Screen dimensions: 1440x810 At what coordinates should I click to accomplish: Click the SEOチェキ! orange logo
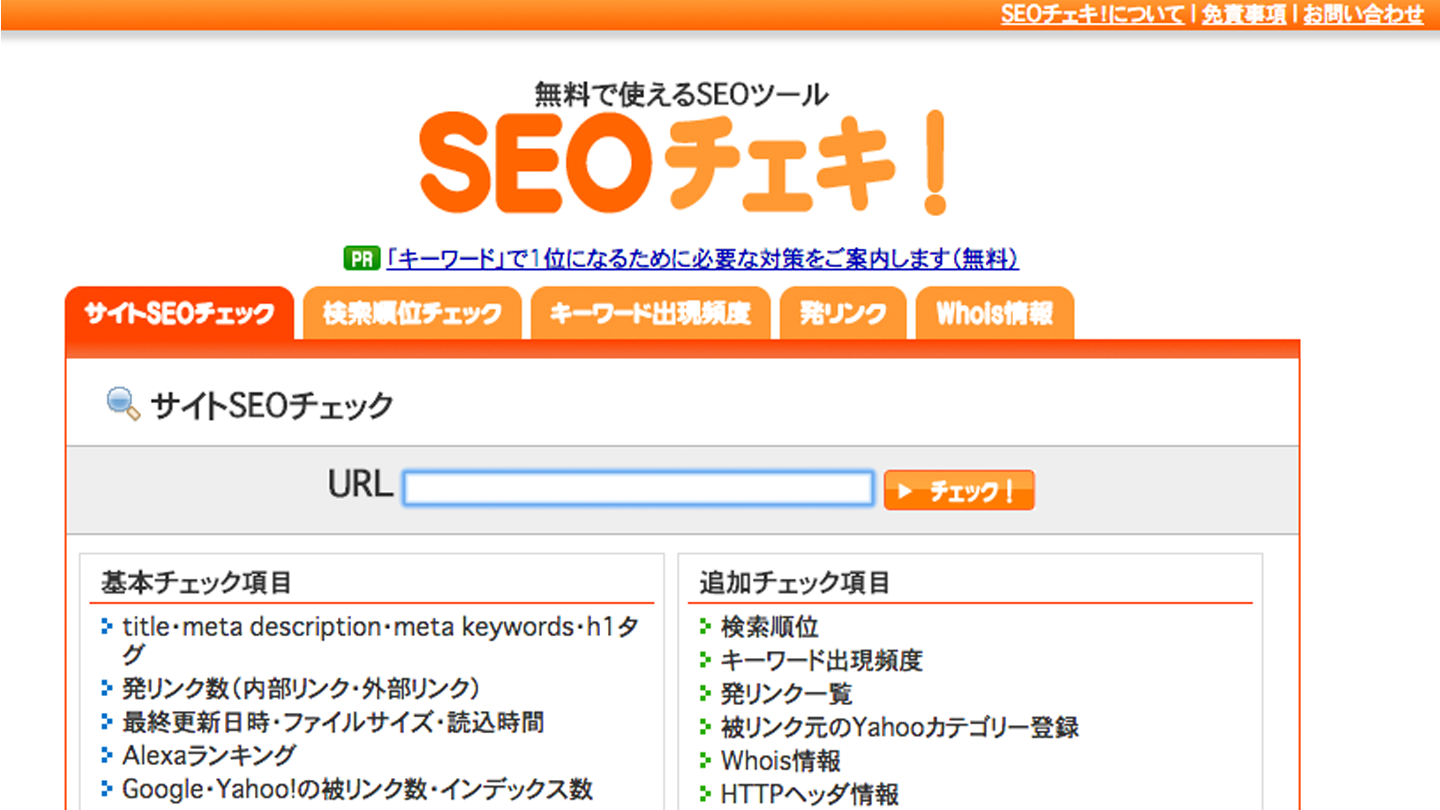pyautogui.click(x=683, y=162)
